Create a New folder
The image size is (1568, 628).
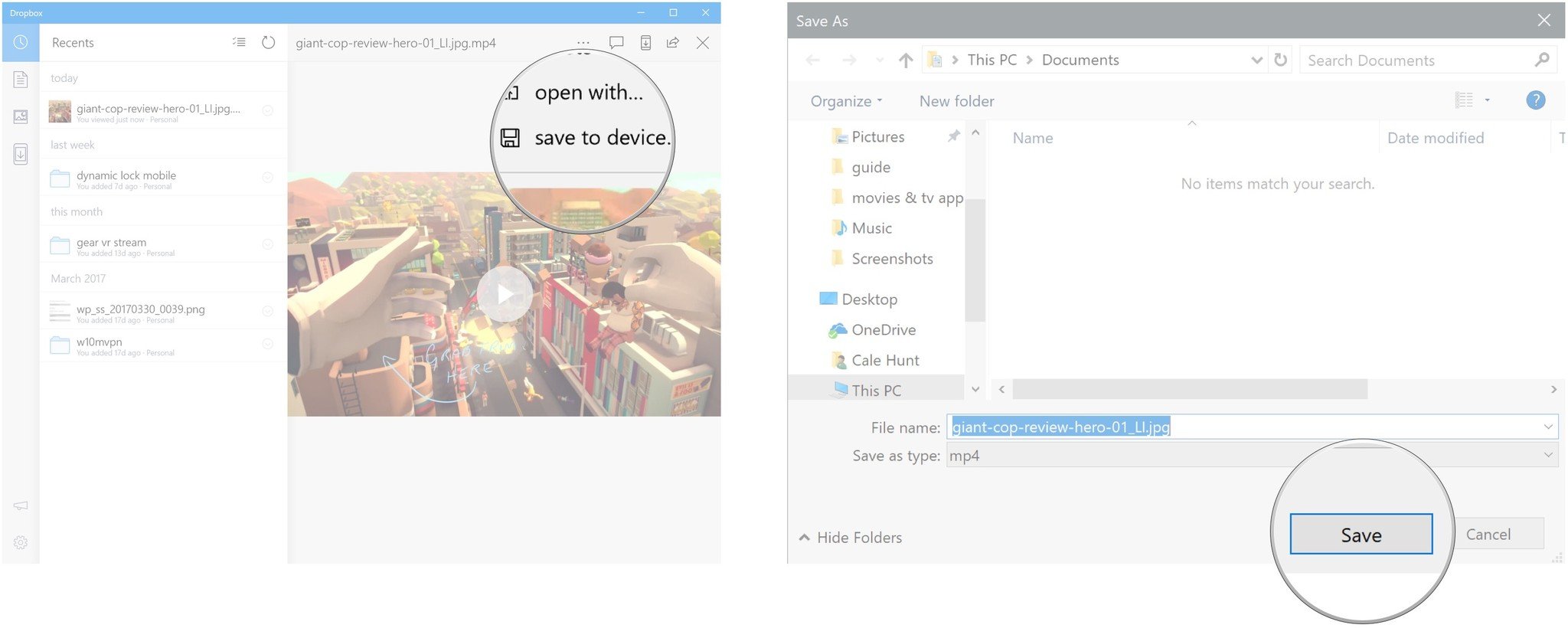pyautogui.click(x=957, y=101)
